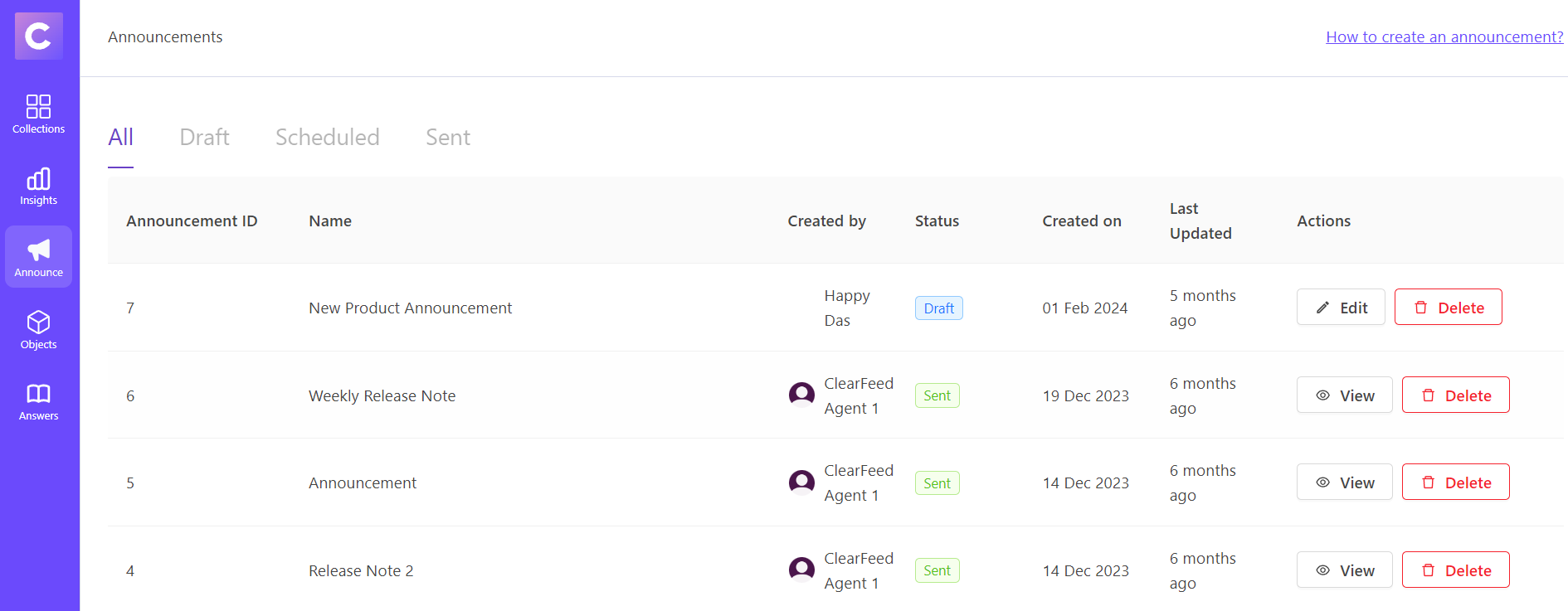1568x611 pixels.
Task: Edit the New Product Announcement draft
Action: [1341, 308]
